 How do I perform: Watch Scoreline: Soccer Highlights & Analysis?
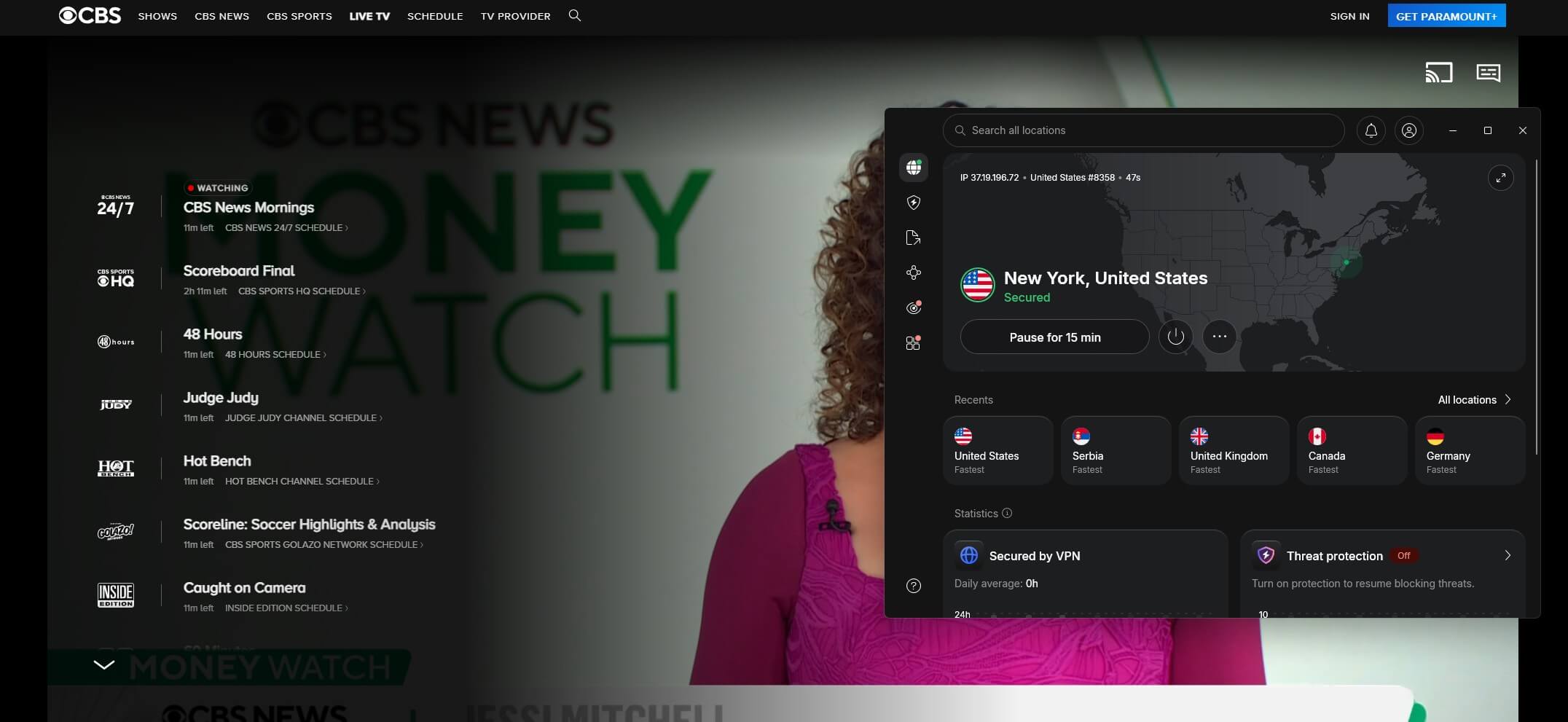[x=309, y=525]
